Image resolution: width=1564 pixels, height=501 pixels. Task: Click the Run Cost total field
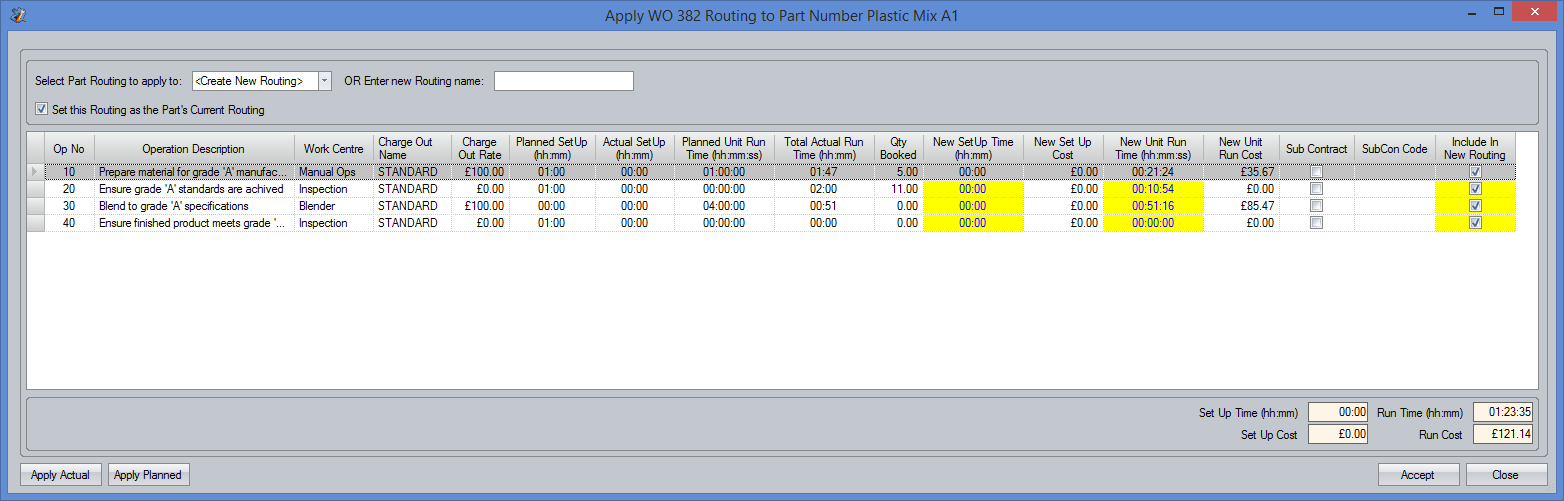(x=1502, y=435)
